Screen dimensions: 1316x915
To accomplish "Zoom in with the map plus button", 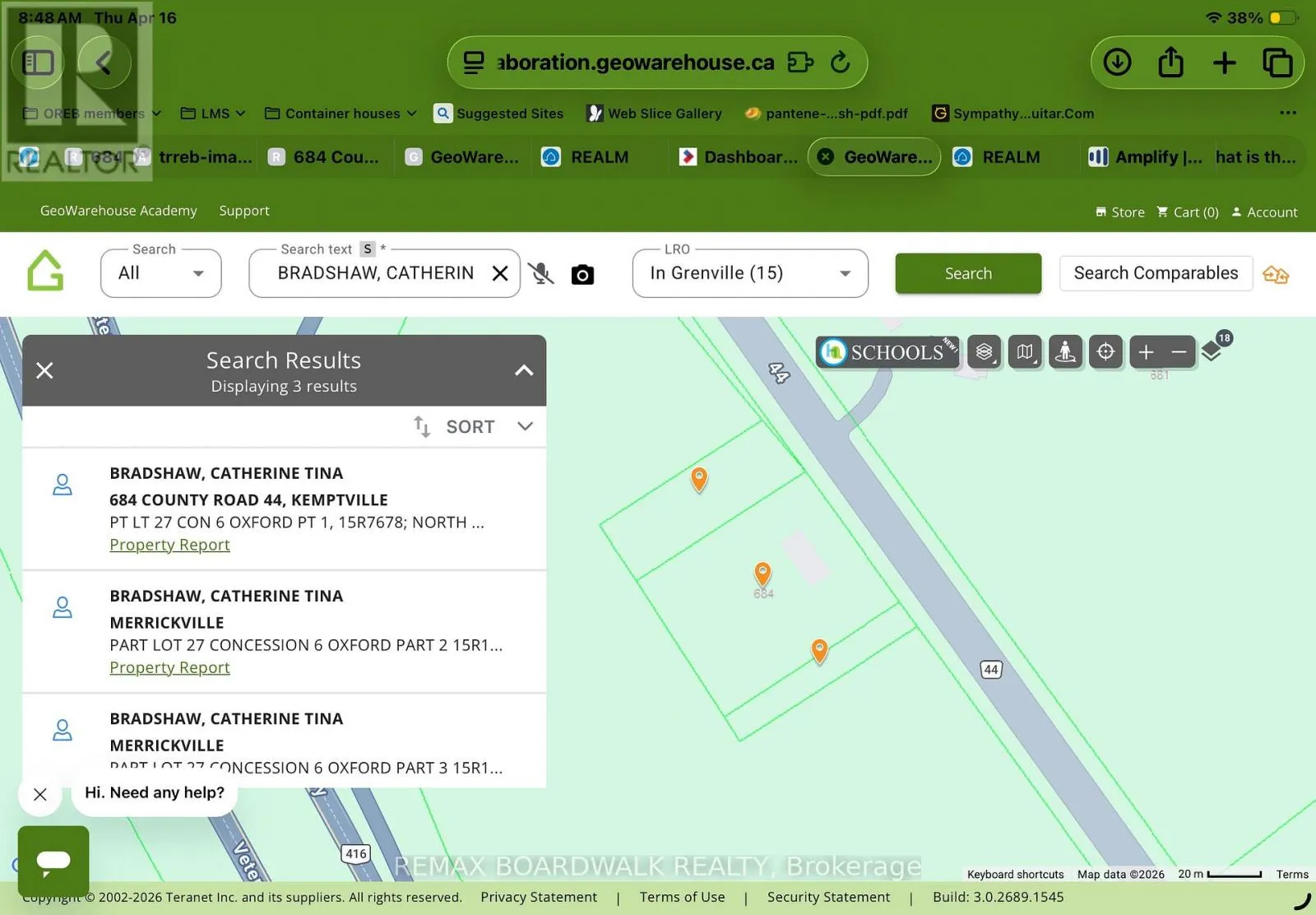I will 1146,352.
